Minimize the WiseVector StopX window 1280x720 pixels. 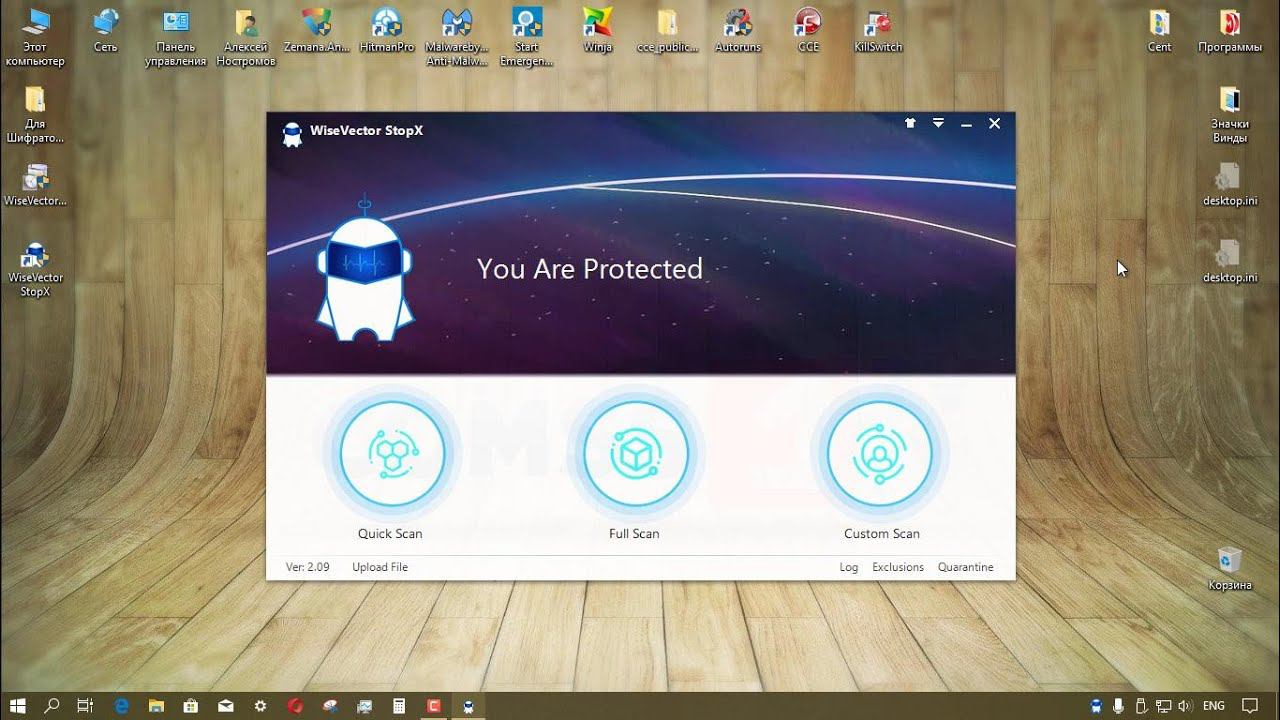click(x=966, y=124)
